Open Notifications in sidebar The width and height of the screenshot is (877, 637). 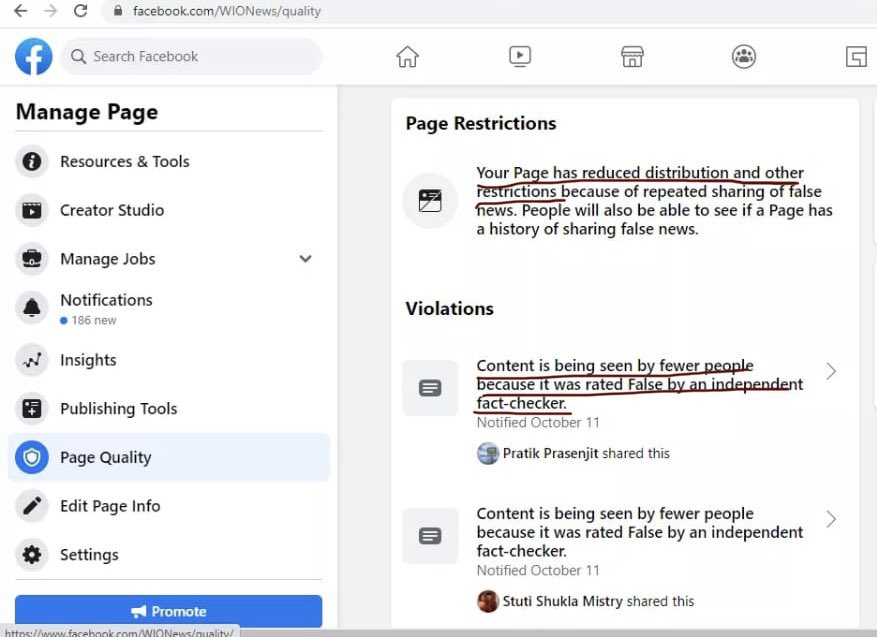[168, 309]
